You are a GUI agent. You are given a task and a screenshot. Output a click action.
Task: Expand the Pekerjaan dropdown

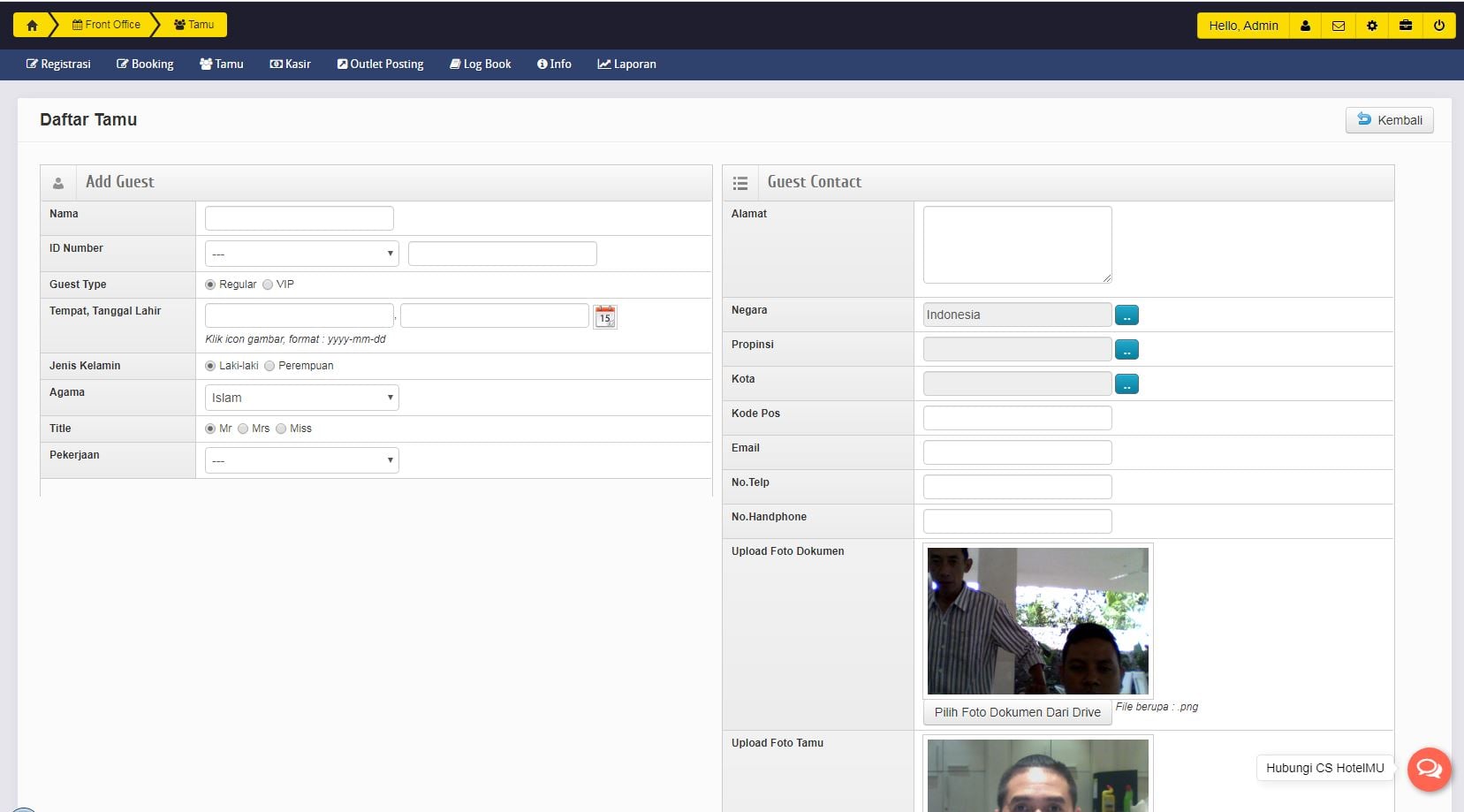click(x=301, y=460)
